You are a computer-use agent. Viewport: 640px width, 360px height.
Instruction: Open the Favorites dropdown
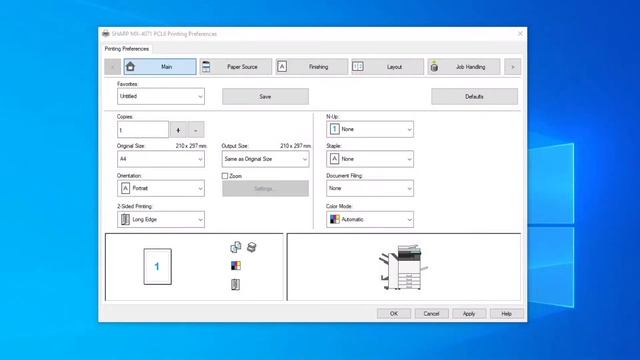161,96
